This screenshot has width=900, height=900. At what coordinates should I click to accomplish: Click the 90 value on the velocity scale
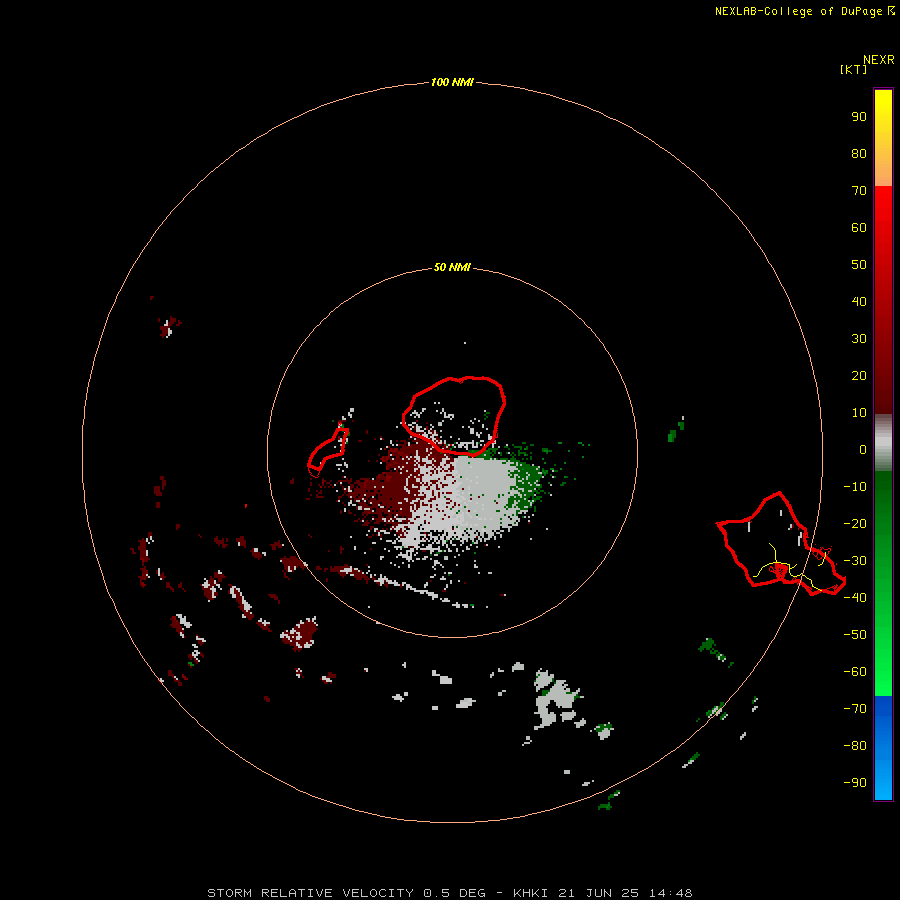click(859, 117)
